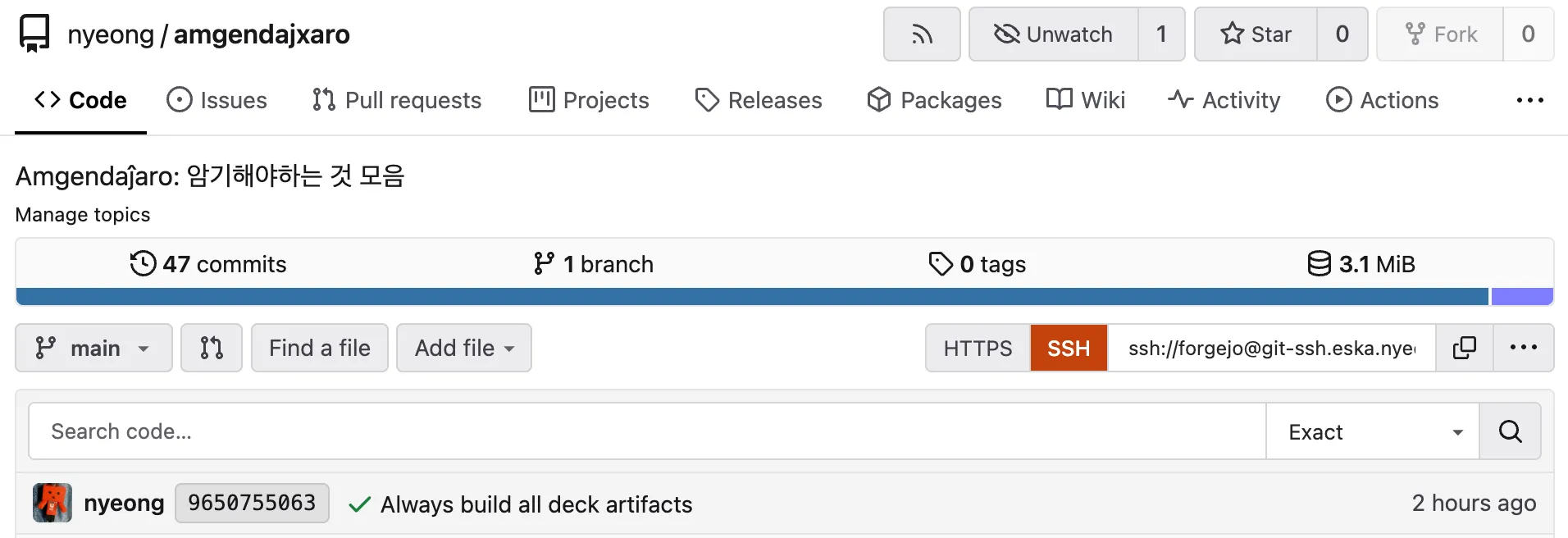Image resolution: width=1568 pixels, height=538 pixels.
Task: Expand the Add file dropdown
Action: pyautogui.click(x=464, y=348)
